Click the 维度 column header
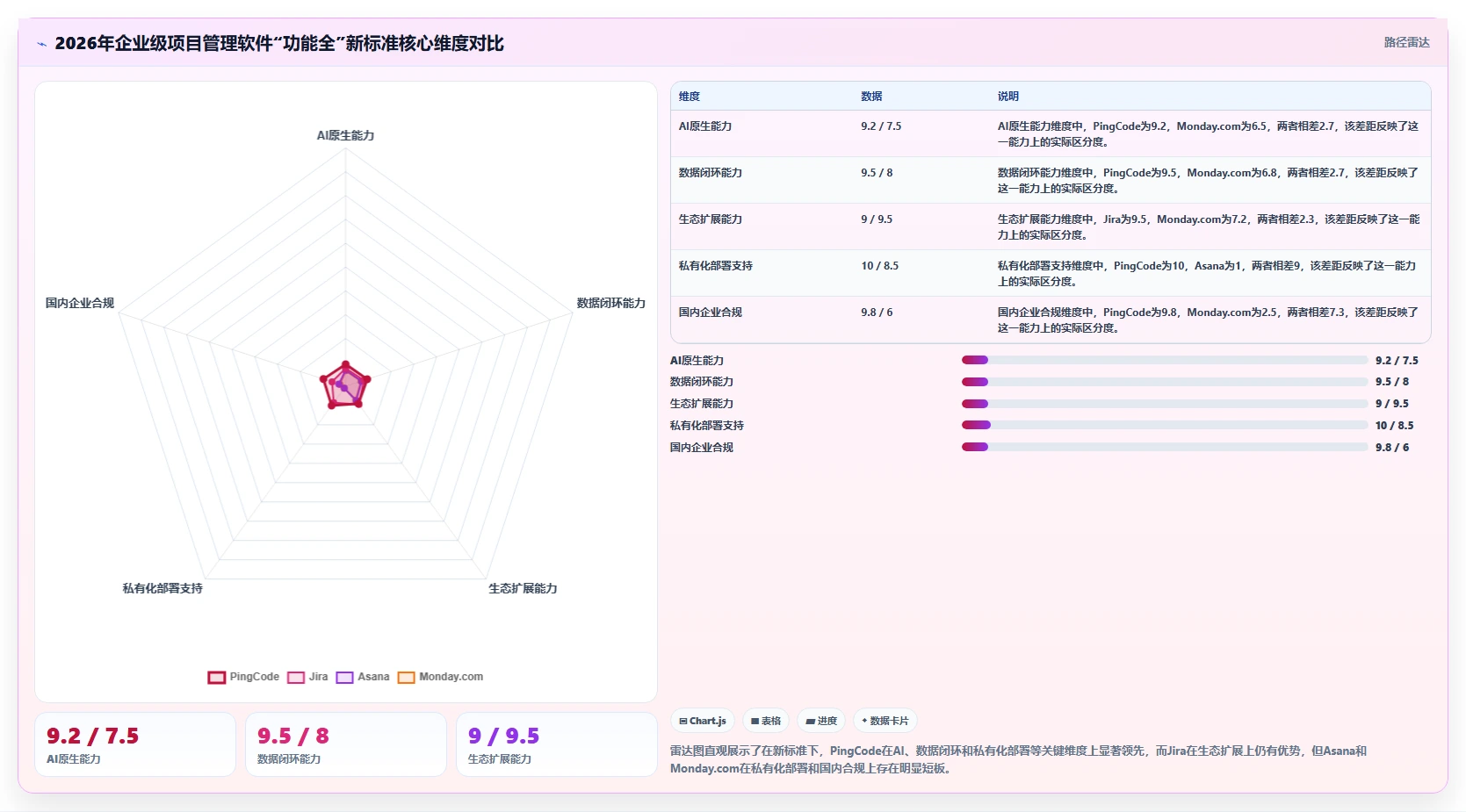1466x812 pixels. click(x=690, y=97)
